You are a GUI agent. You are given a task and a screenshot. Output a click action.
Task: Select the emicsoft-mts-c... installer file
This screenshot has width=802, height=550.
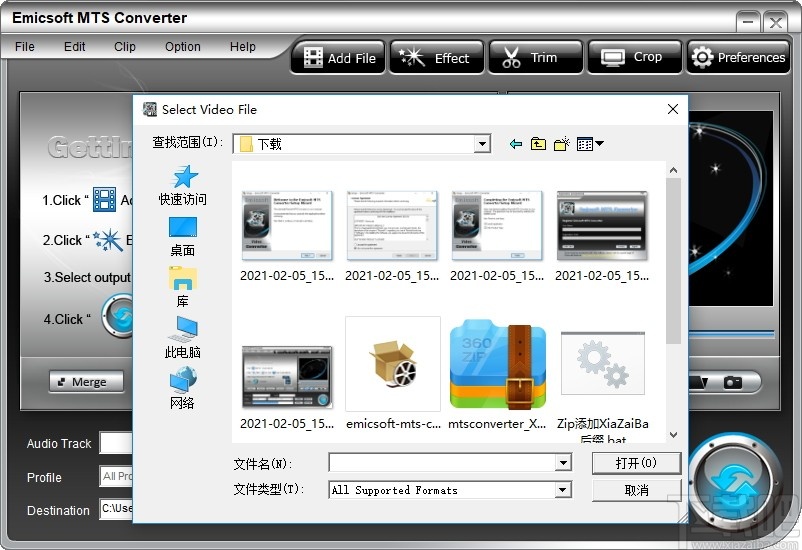point(393,373)
